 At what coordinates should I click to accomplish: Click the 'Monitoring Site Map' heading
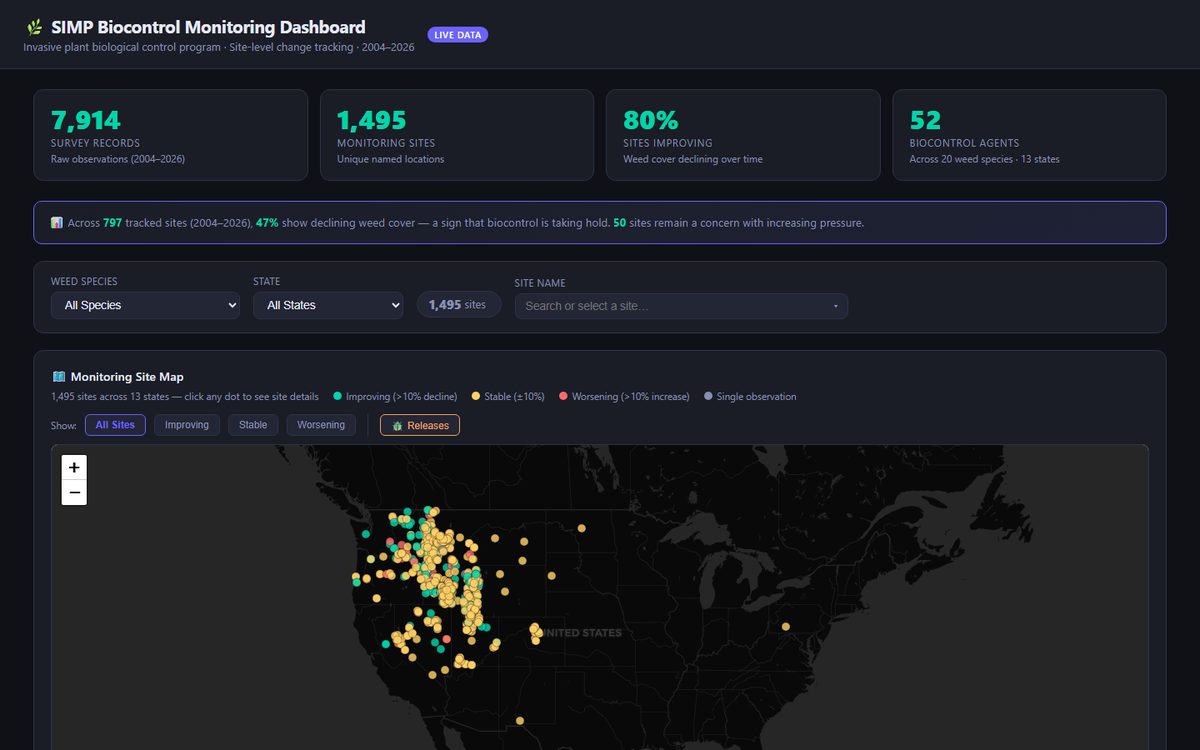(x=127, y=377)
